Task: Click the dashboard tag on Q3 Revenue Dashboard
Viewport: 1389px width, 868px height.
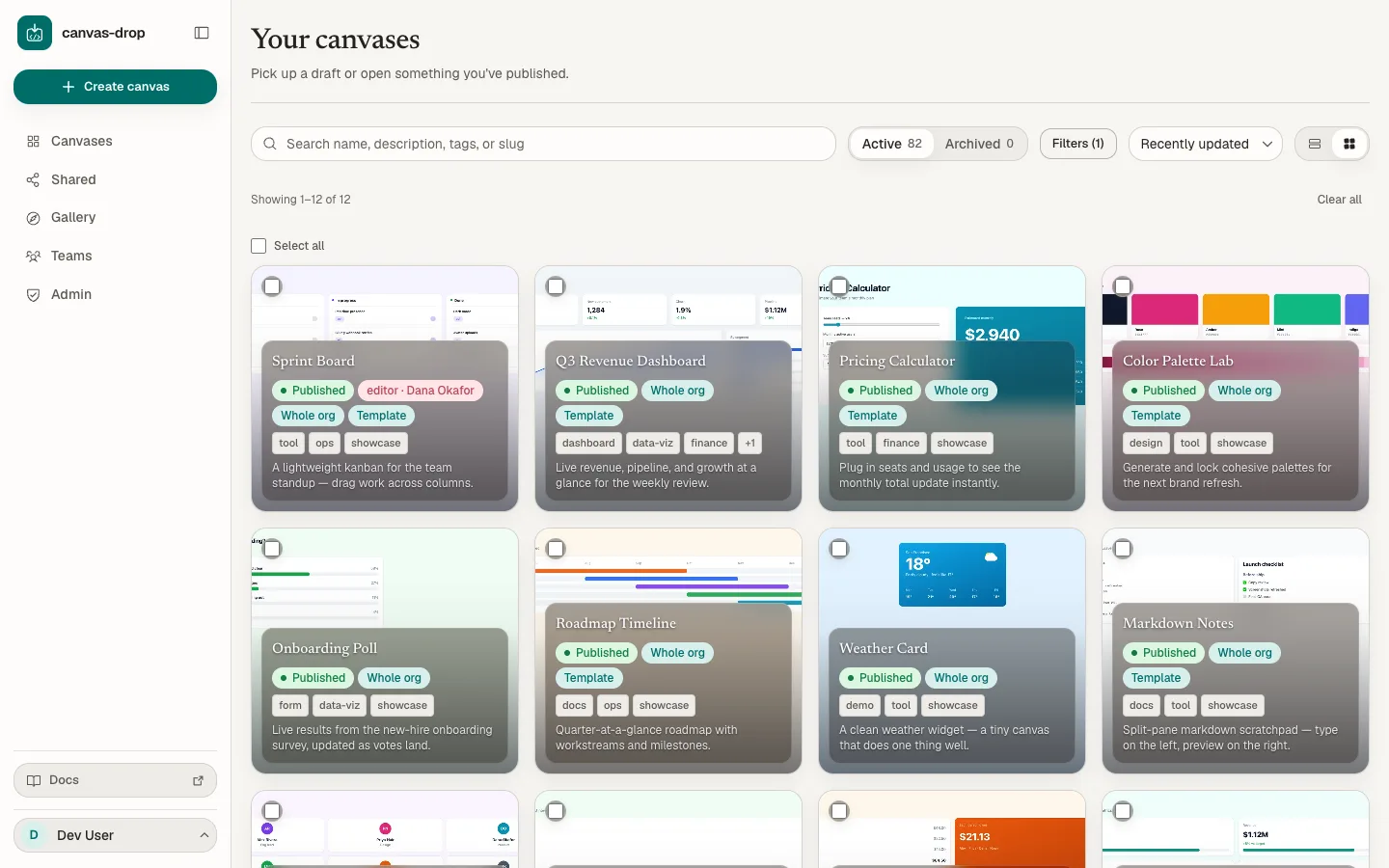Action: click(x=588, y=443)
